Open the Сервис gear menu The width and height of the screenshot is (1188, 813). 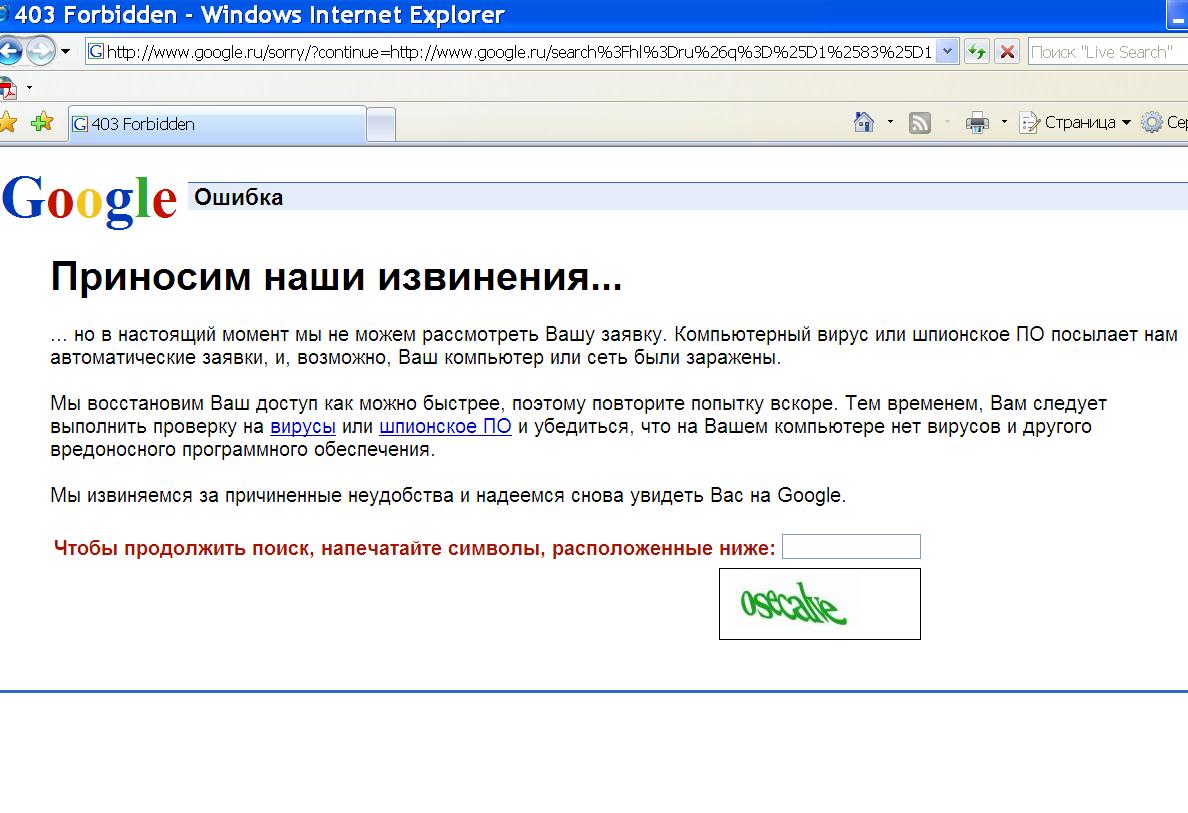[x=1164, y=122]
